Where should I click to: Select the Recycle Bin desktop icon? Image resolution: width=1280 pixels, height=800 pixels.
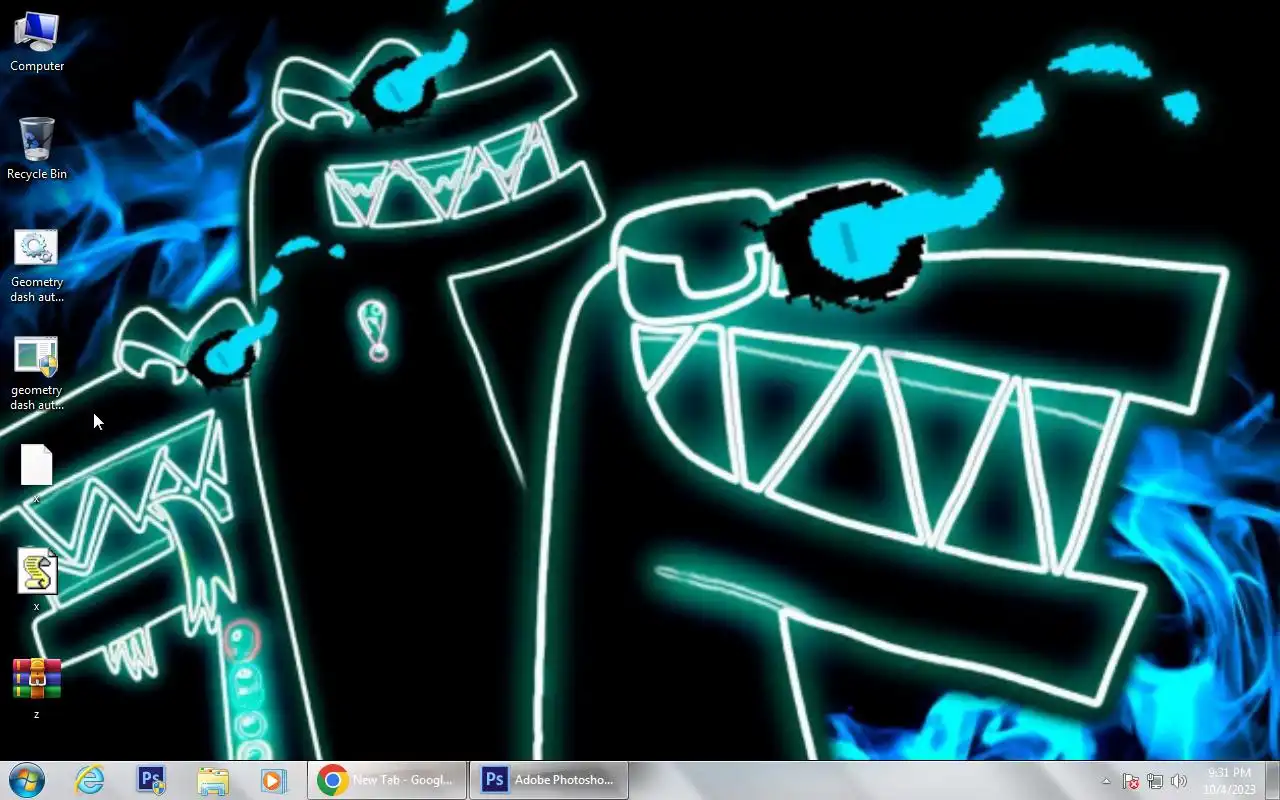pyautogui.click(x=37, y=149)
